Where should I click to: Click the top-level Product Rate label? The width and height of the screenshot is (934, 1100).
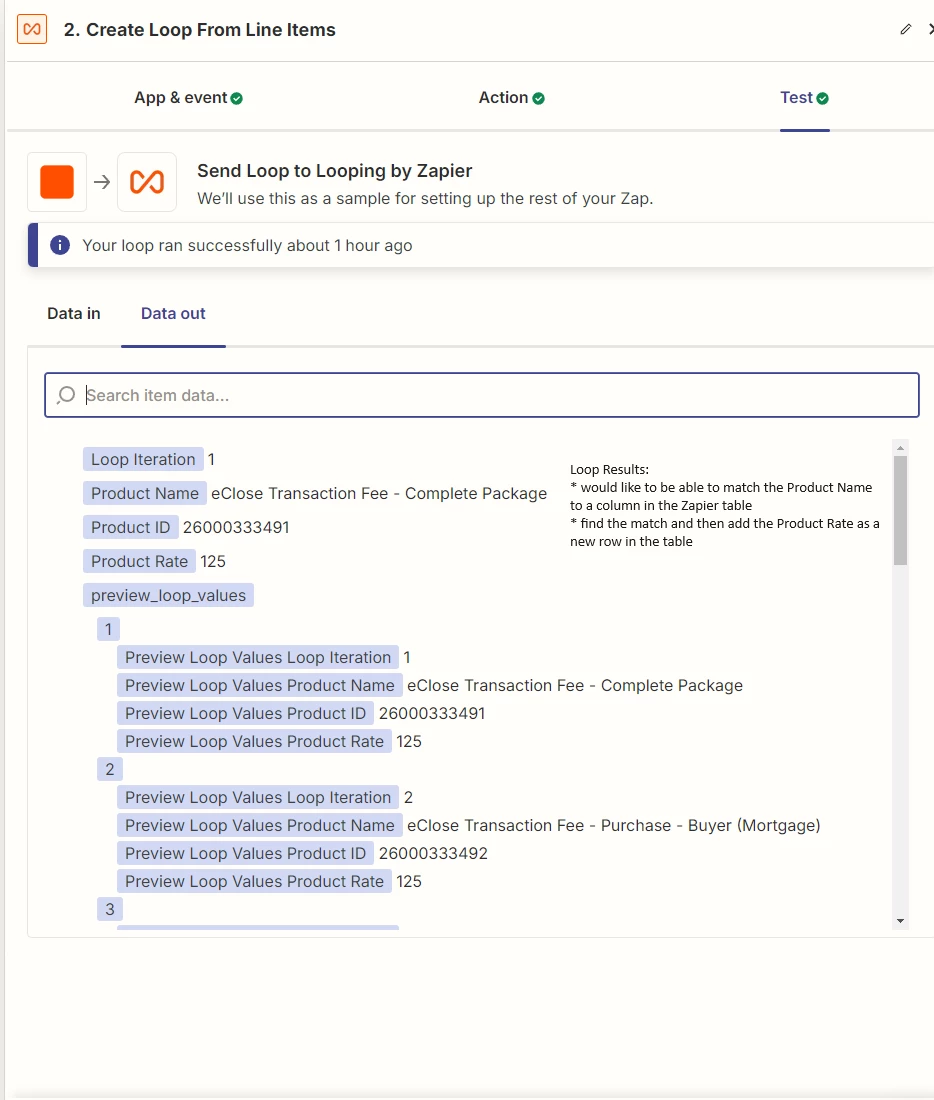tap(139, 561)
